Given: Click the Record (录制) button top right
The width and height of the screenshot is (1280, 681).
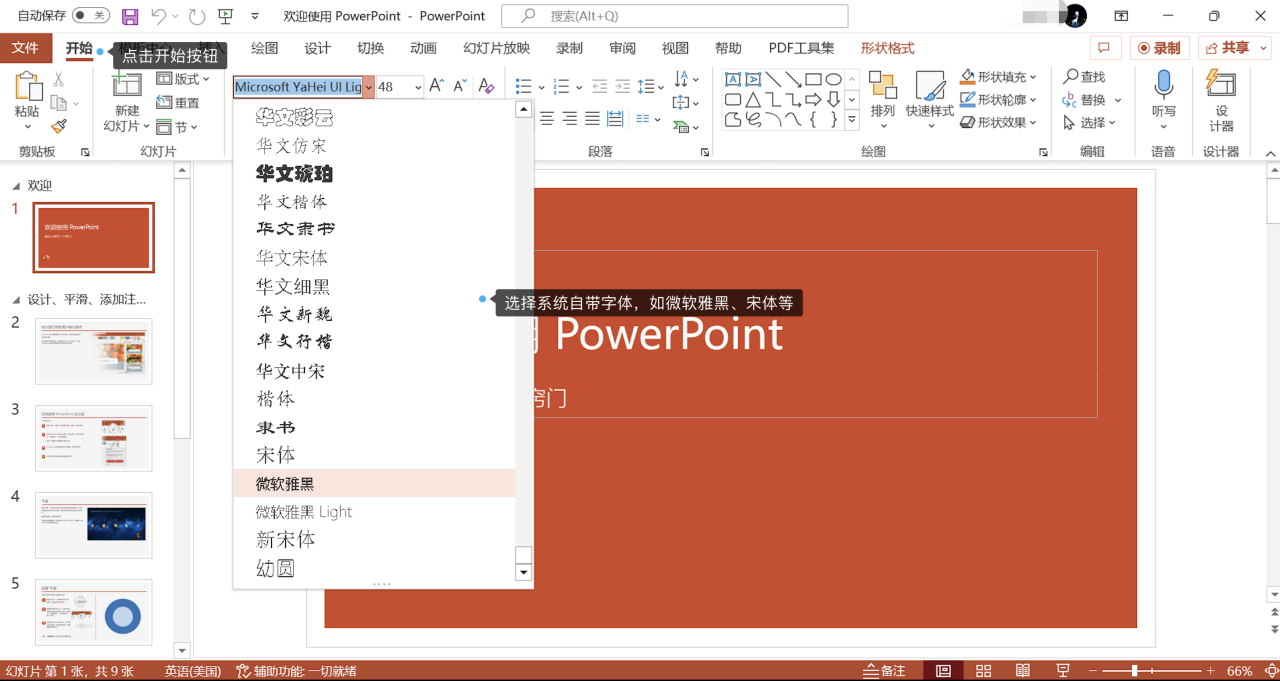Looking at the screenshot, I should 1159,48.
